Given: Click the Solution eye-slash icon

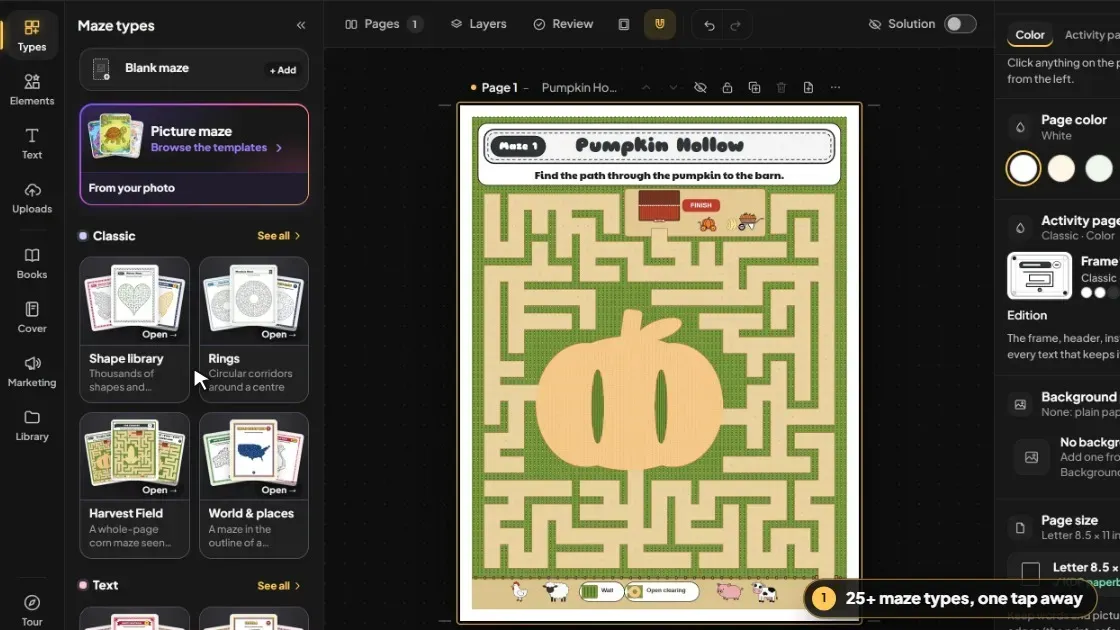Looking at the screenshot, I should click(874, 24).
